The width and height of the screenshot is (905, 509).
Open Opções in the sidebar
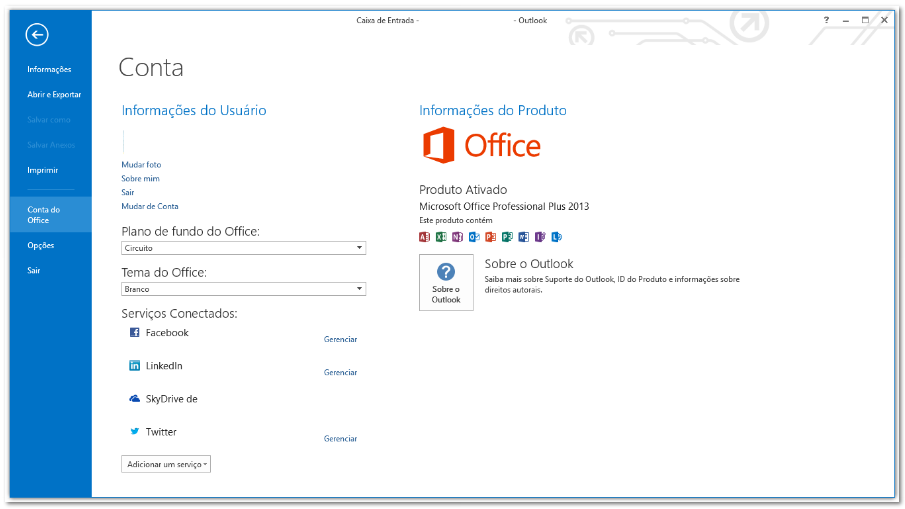pos(40,245)
